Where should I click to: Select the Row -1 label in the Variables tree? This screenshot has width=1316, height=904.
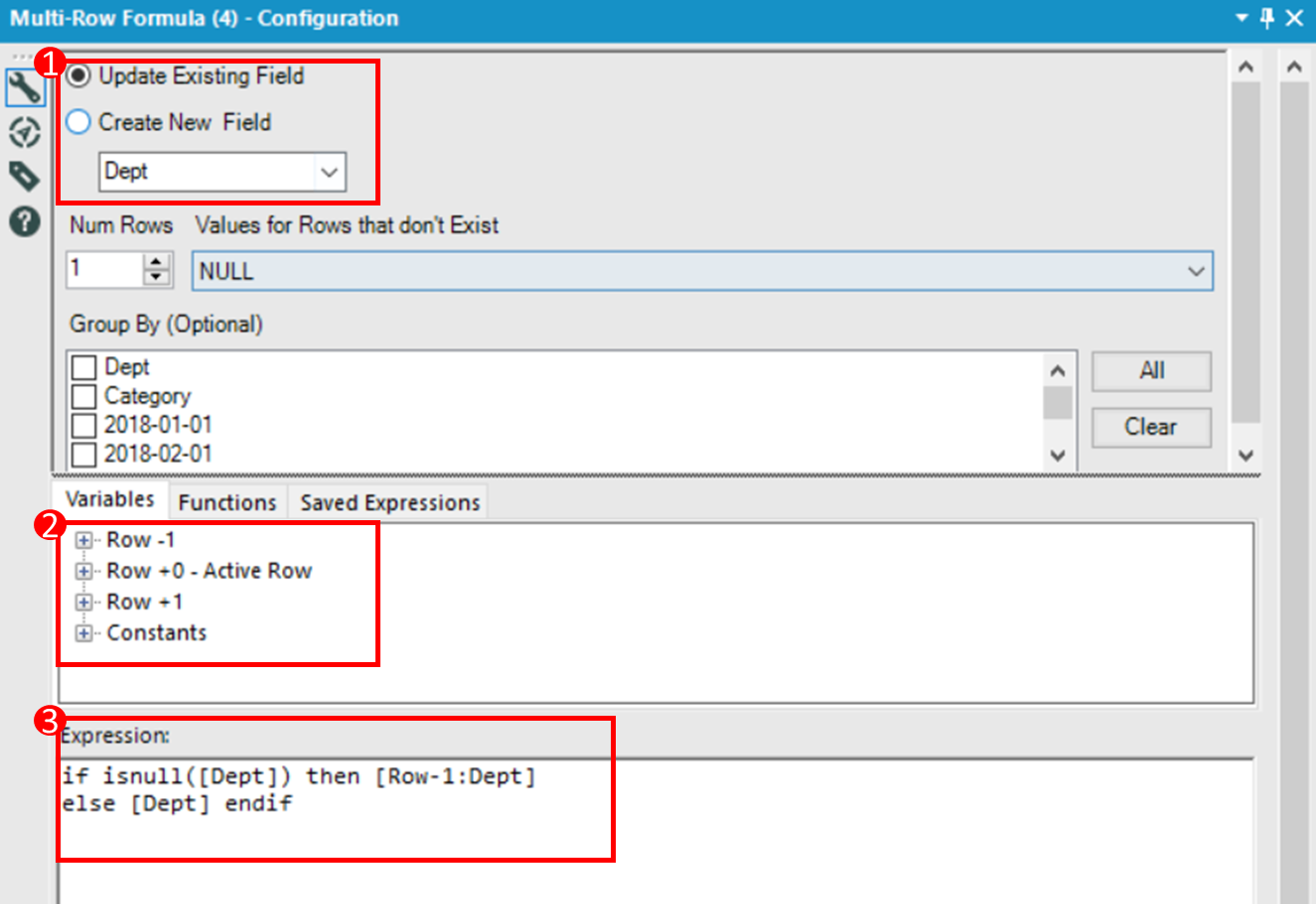coord(141,541)
